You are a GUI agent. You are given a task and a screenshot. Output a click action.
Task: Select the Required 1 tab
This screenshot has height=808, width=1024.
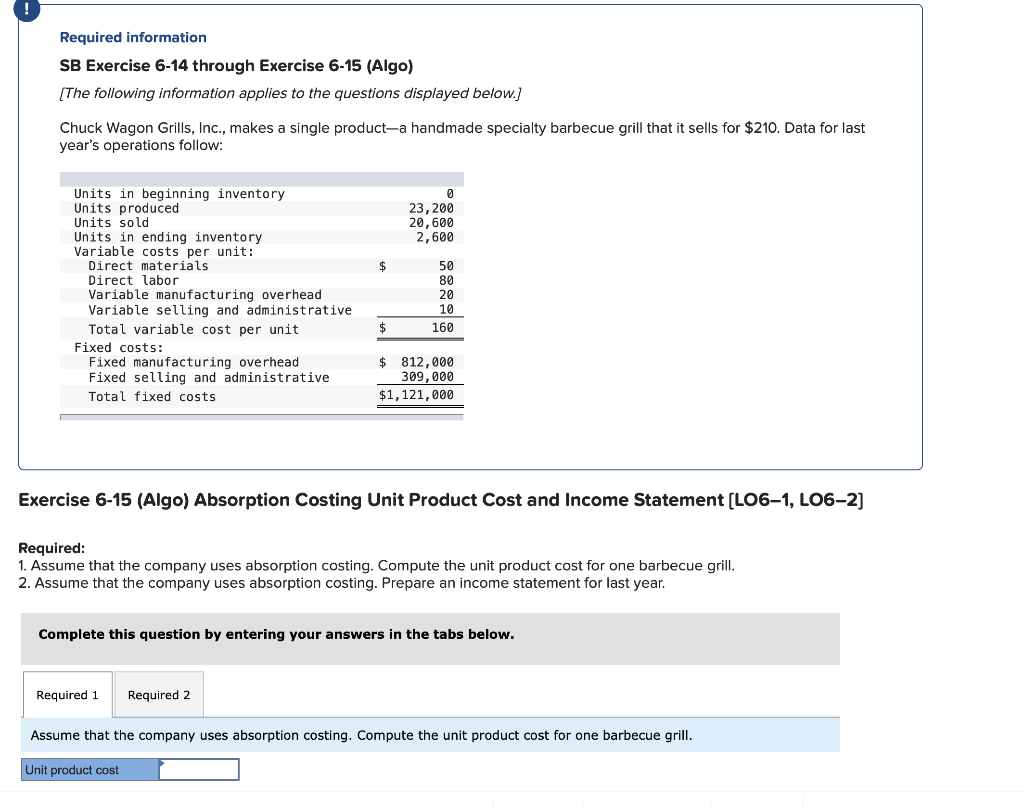point(67,694)
